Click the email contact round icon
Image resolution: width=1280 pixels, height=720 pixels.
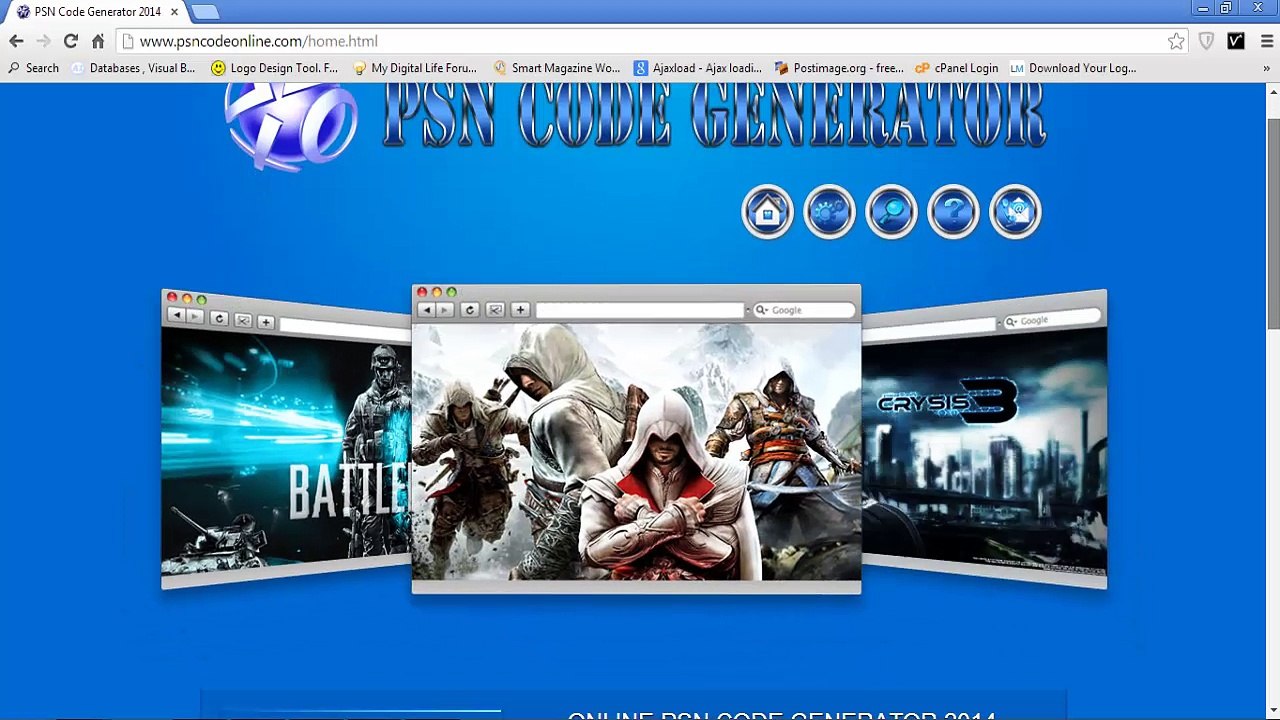tap(1015, 212)
